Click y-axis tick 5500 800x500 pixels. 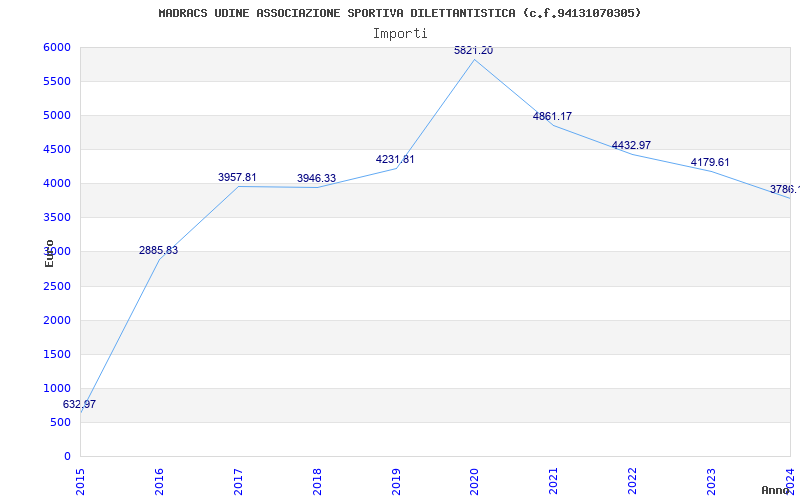click(57, 82)
